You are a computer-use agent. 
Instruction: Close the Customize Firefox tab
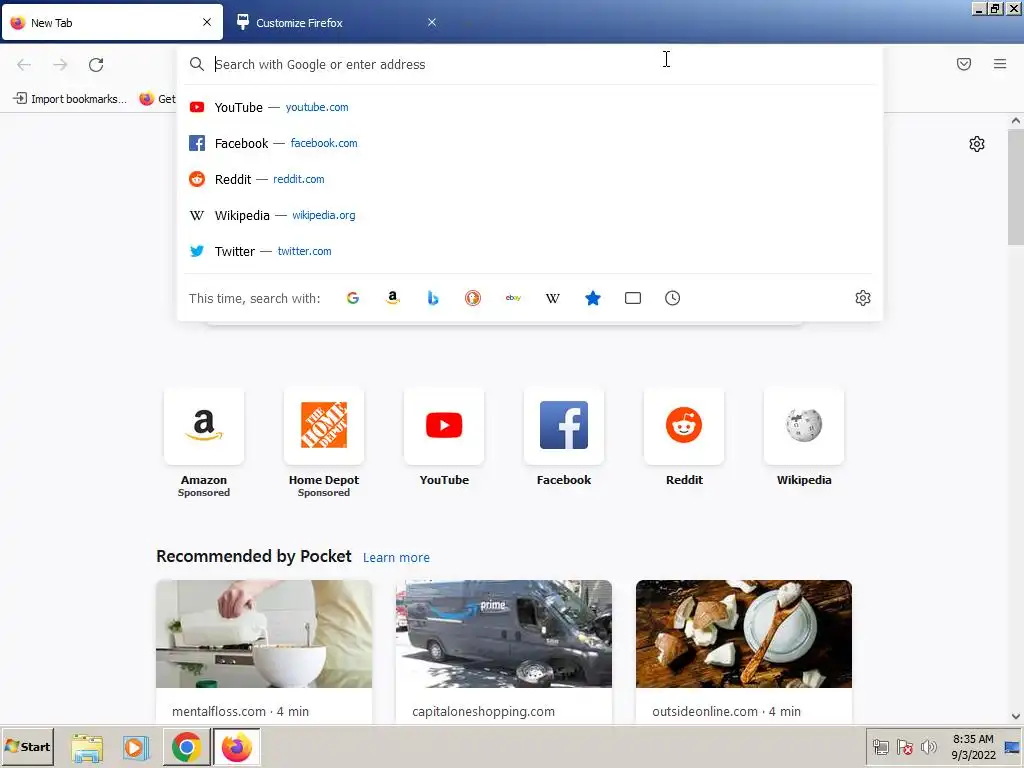[432, 22]
